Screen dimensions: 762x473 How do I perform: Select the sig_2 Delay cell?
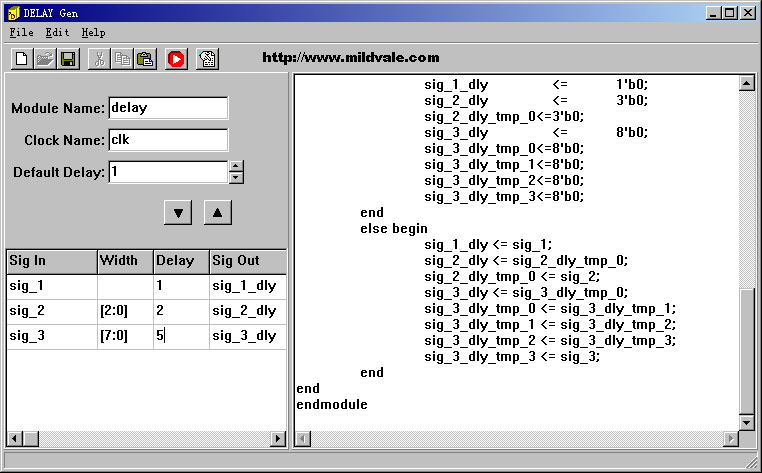pos(180,311)
